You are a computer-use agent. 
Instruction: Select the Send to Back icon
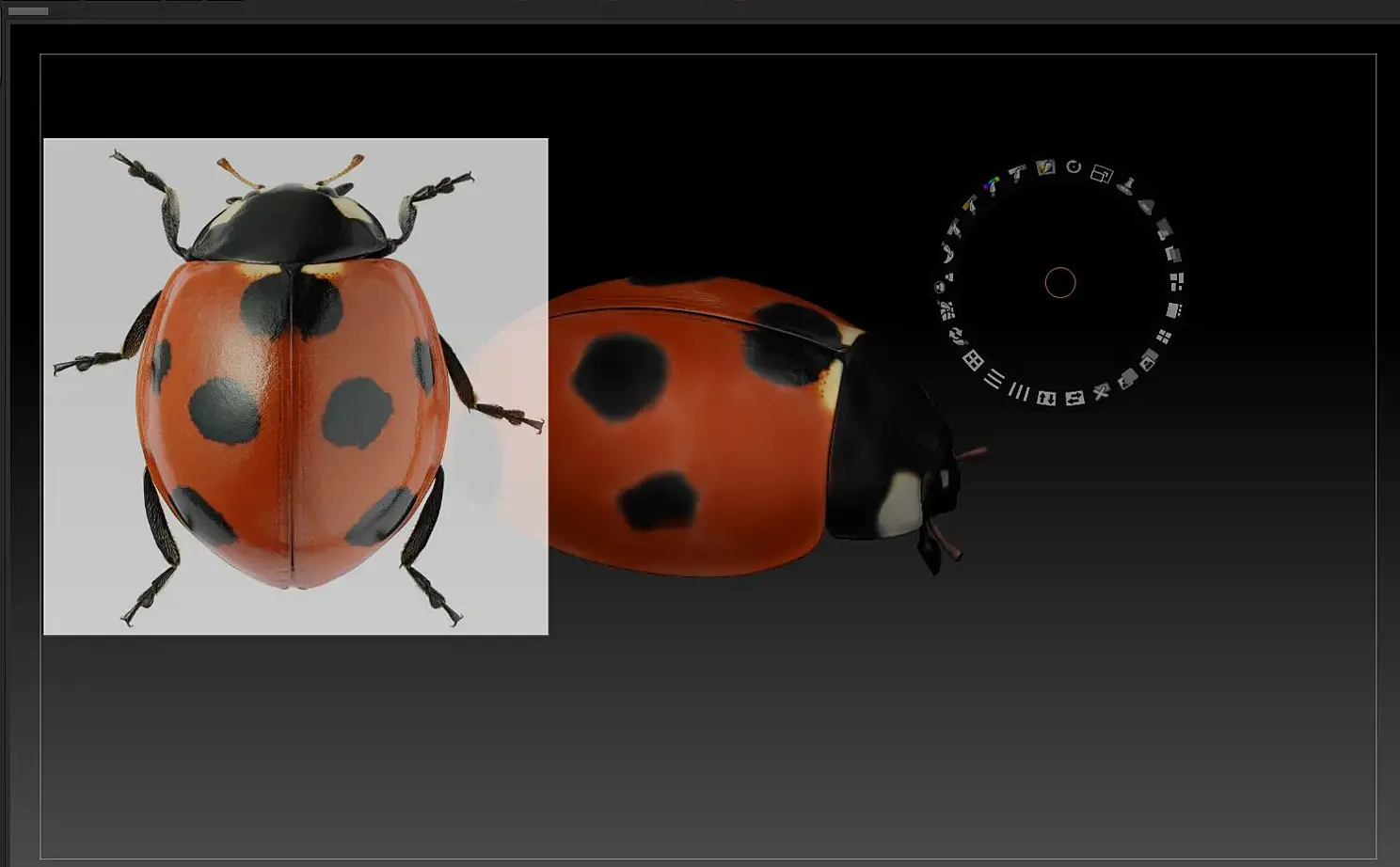point(1127,379)
